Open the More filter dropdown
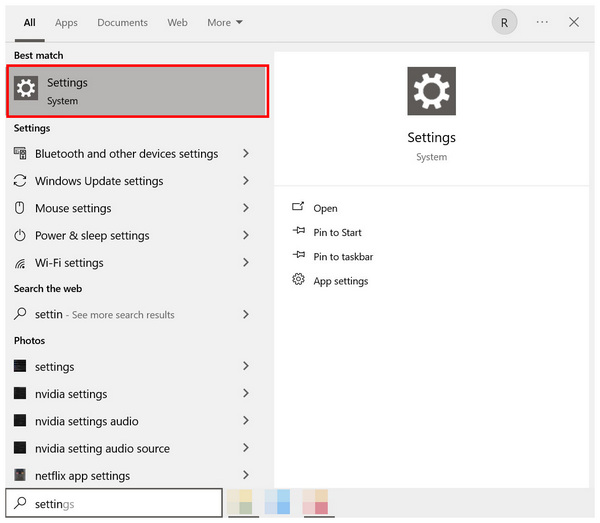This screenshot has height=523, width=600. point(224,22)
